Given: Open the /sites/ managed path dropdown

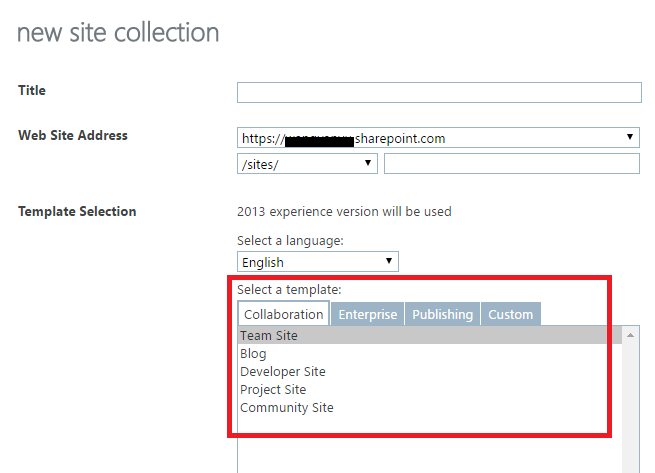Looking at the screenshot, I should coord(307,163).
